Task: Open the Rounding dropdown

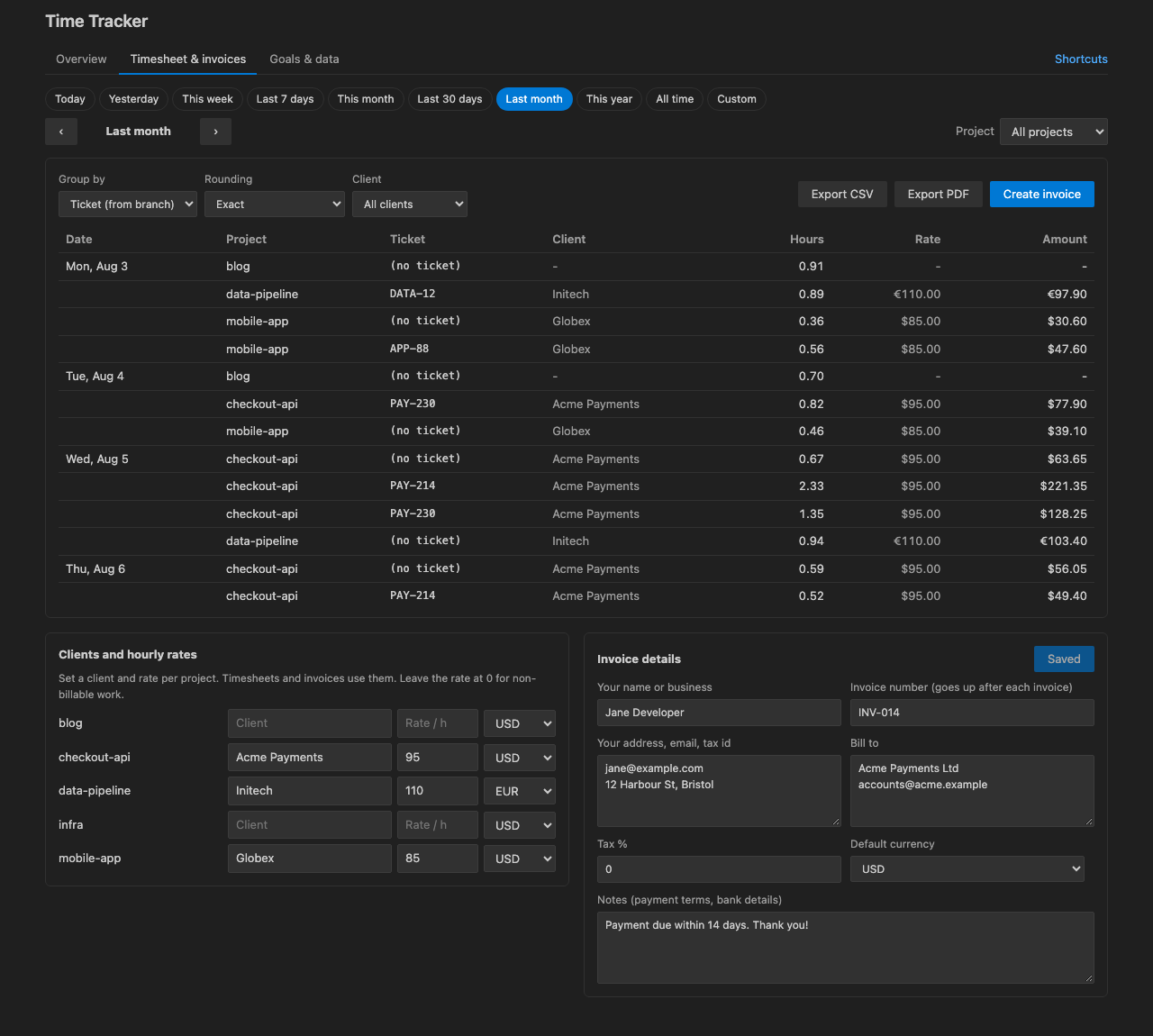Action: (275, 204)
